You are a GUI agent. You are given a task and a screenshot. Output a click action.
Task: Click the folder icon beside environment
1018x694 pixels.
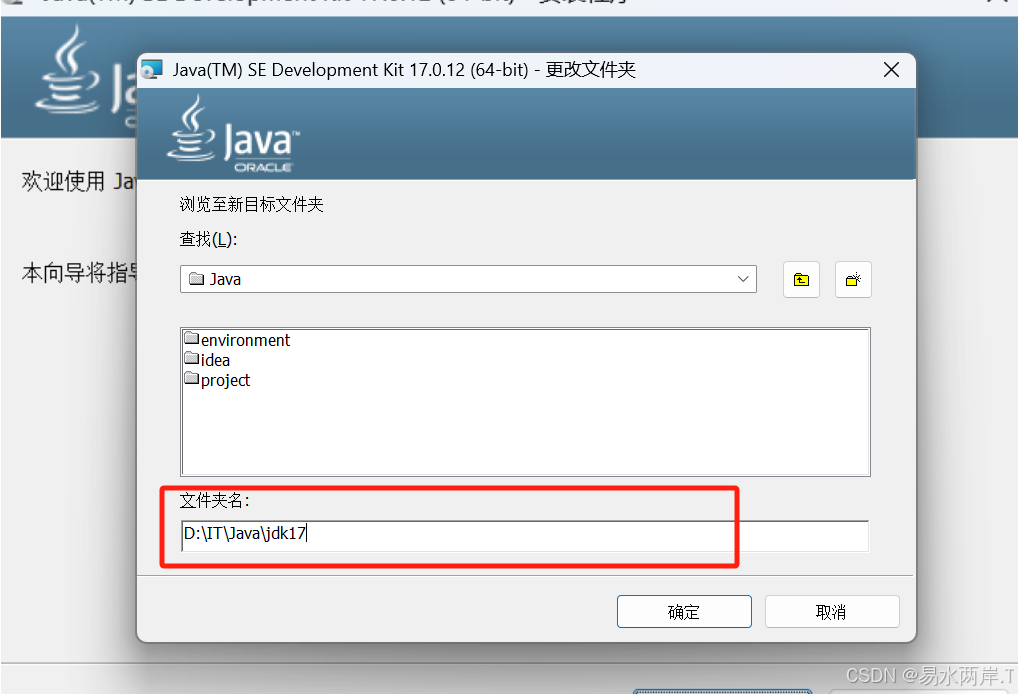[x=192, y=338]
